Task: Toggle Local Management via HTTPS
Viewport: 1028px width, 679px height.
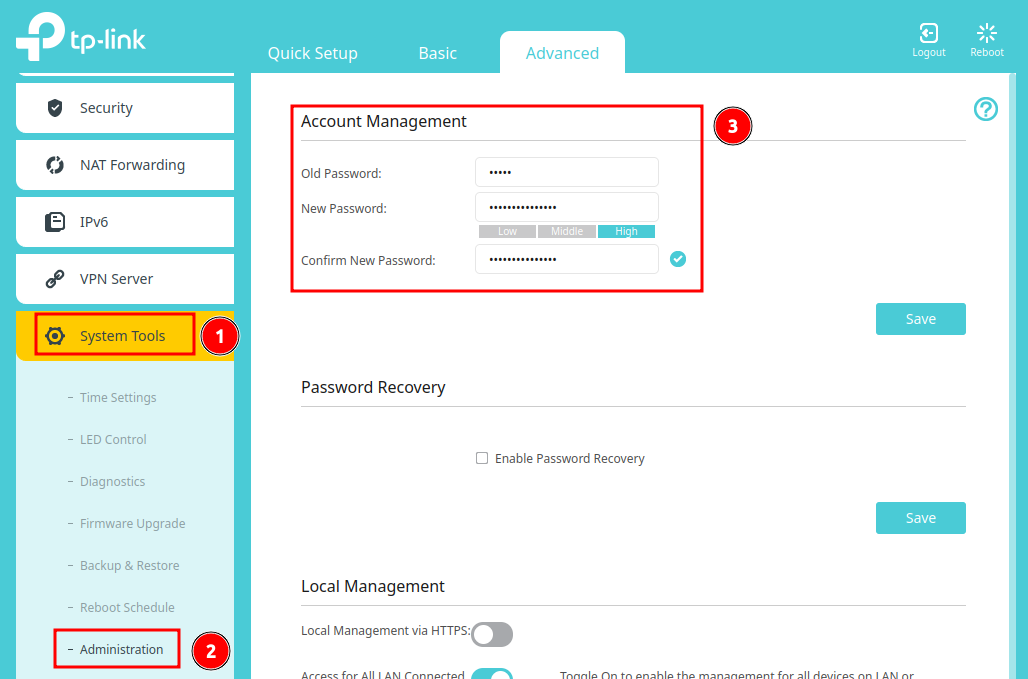Action: pos(491,634)
